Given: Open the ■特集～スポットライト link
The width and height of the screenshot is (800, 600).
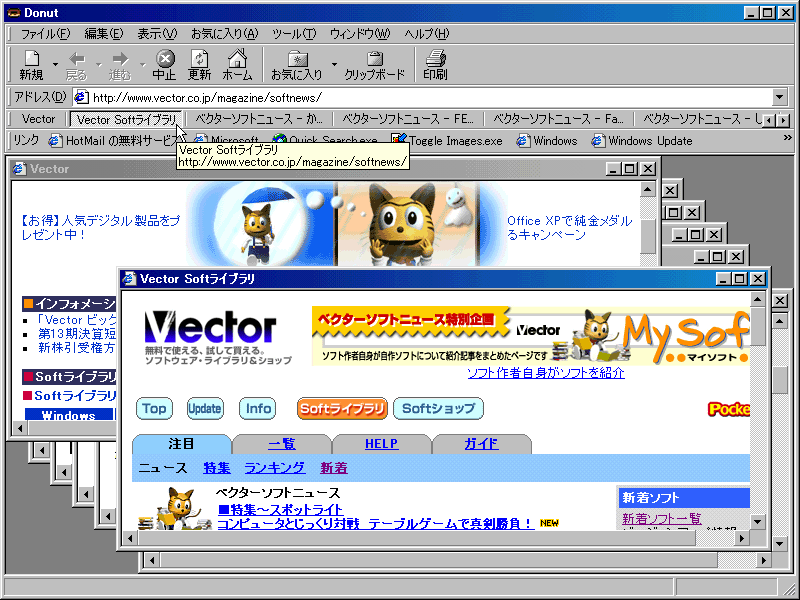Looking at the screenshot, I should (x=280, y=509).
